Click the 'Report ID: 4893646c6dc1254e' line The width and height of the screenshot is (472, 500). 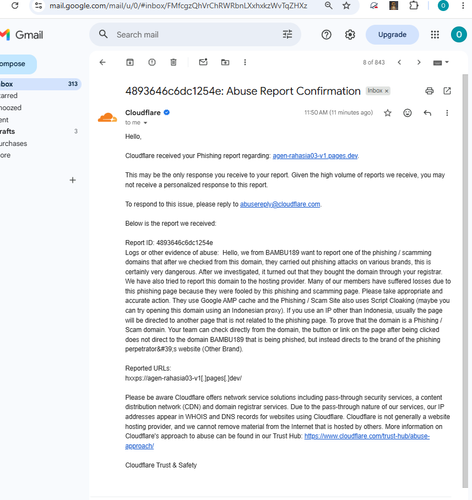point(169,243)
